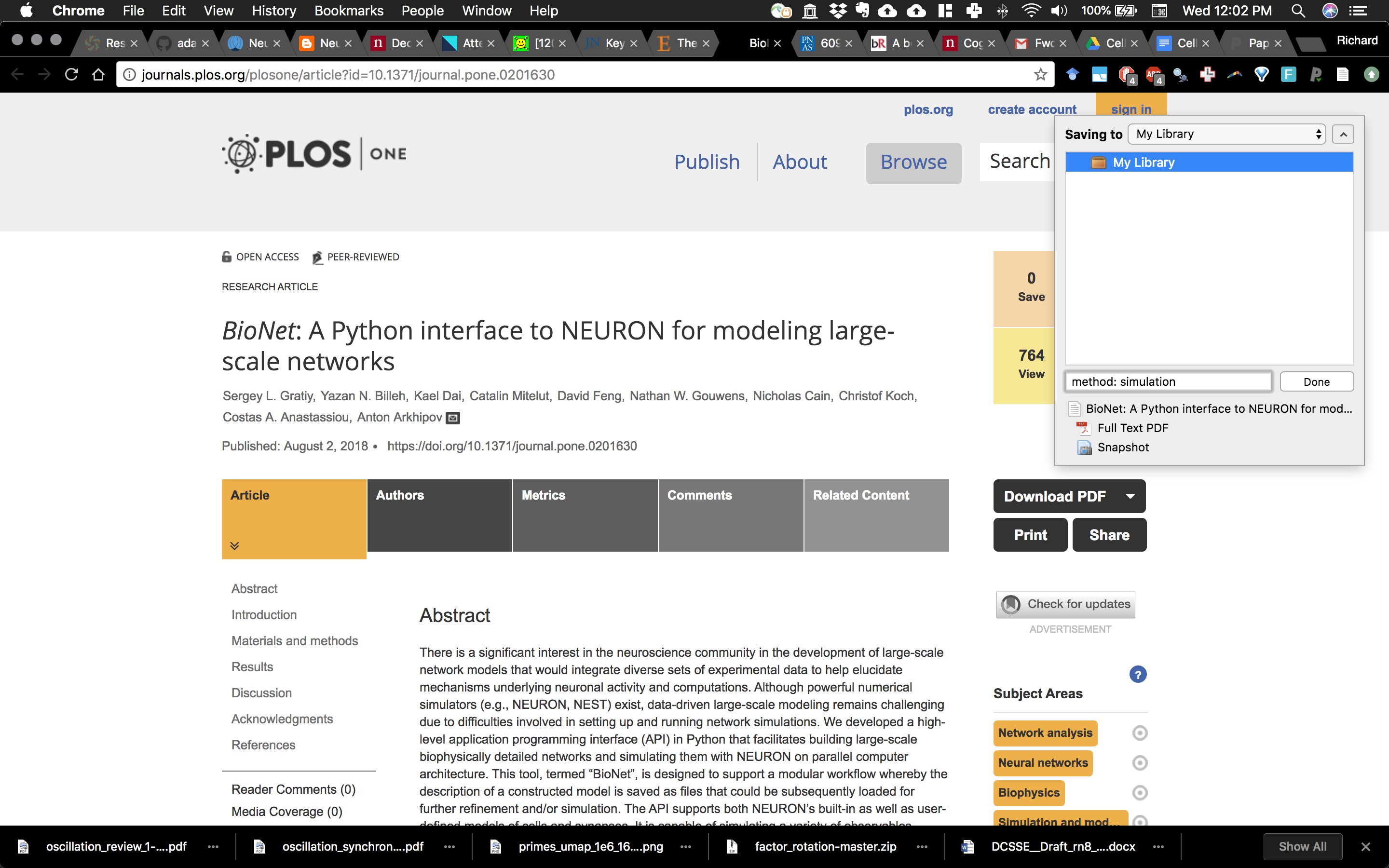This screenshot has height=868, width=1389.
Task: Open the Saving to My Library dropdown
Action: (x=1226, y=135)
